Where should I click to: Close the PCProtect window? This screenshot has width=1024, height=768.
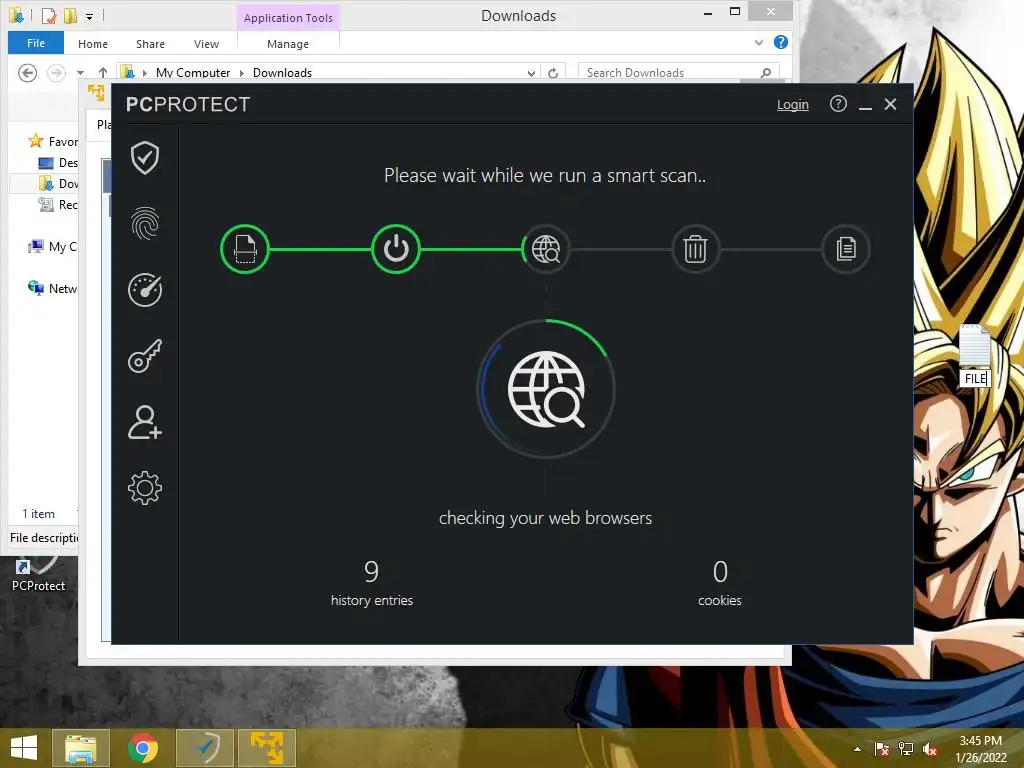[x=890, y=104]
